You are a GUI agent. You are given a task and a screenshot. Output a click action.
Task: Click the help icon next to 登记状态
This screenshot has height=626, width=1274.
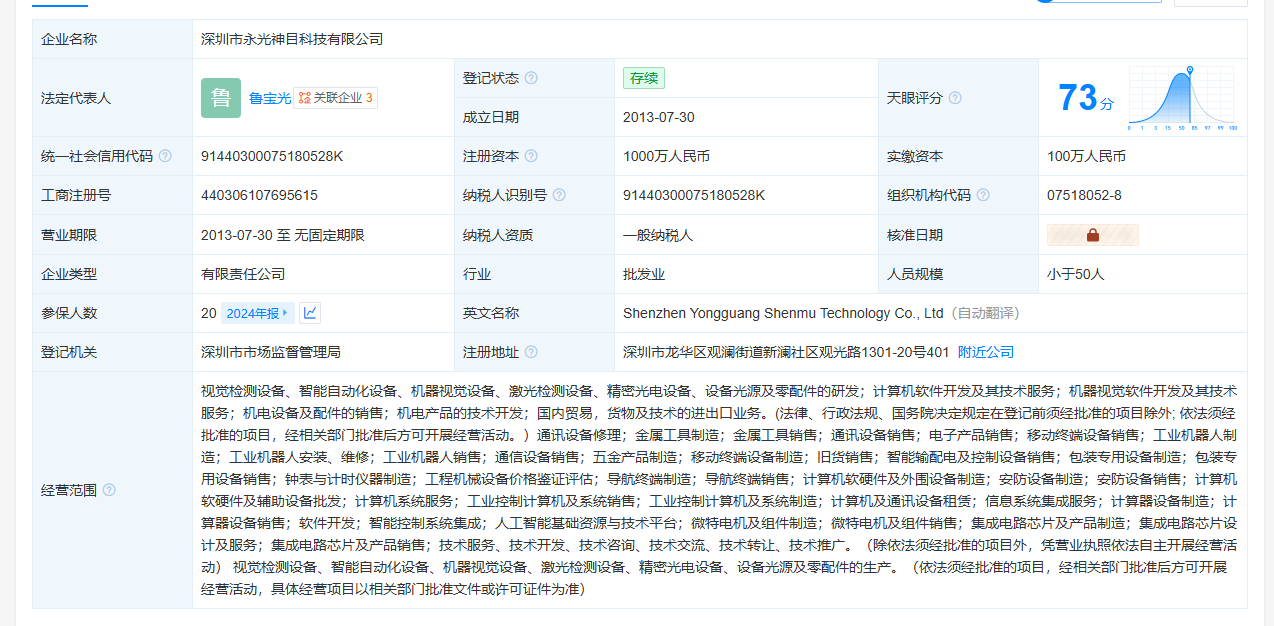pos(531,78)
